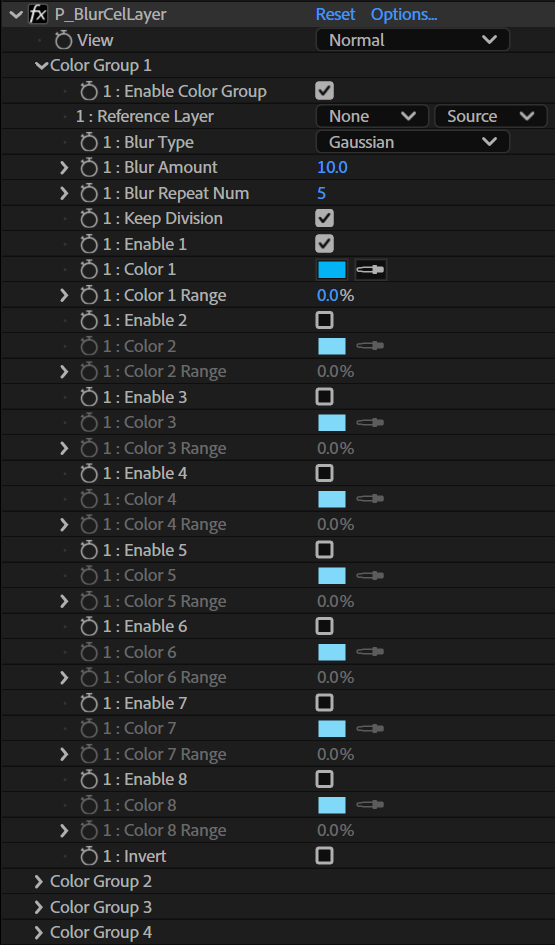Click the stopwatch next to 1 : Blur Type
The image size is (555, 945).
click(89, 142)
